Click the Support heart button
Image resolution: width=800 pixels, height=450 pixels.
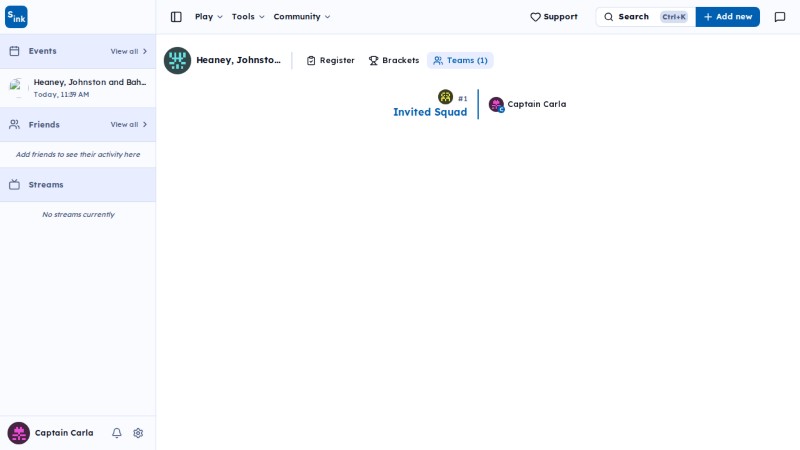click(x=554, y=17)
